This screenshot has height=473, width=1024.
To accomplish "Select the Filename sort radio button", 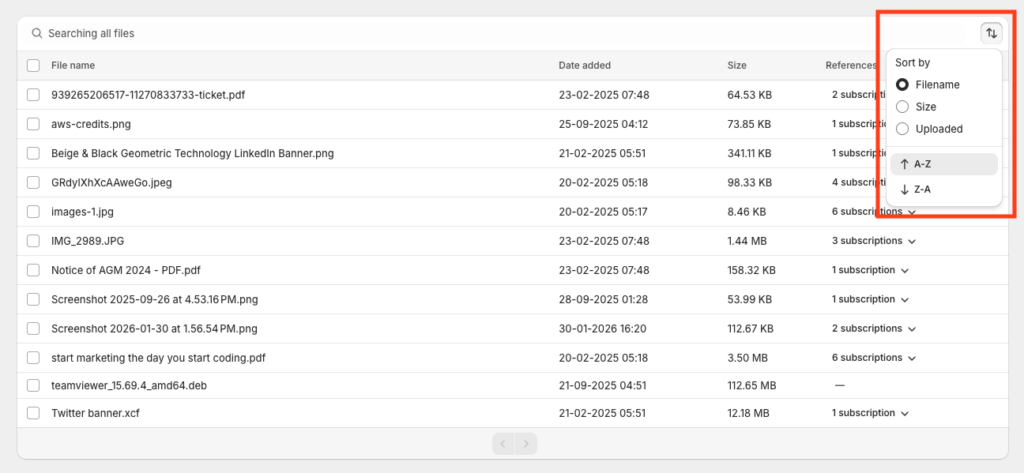I will (x=902, y=85).
